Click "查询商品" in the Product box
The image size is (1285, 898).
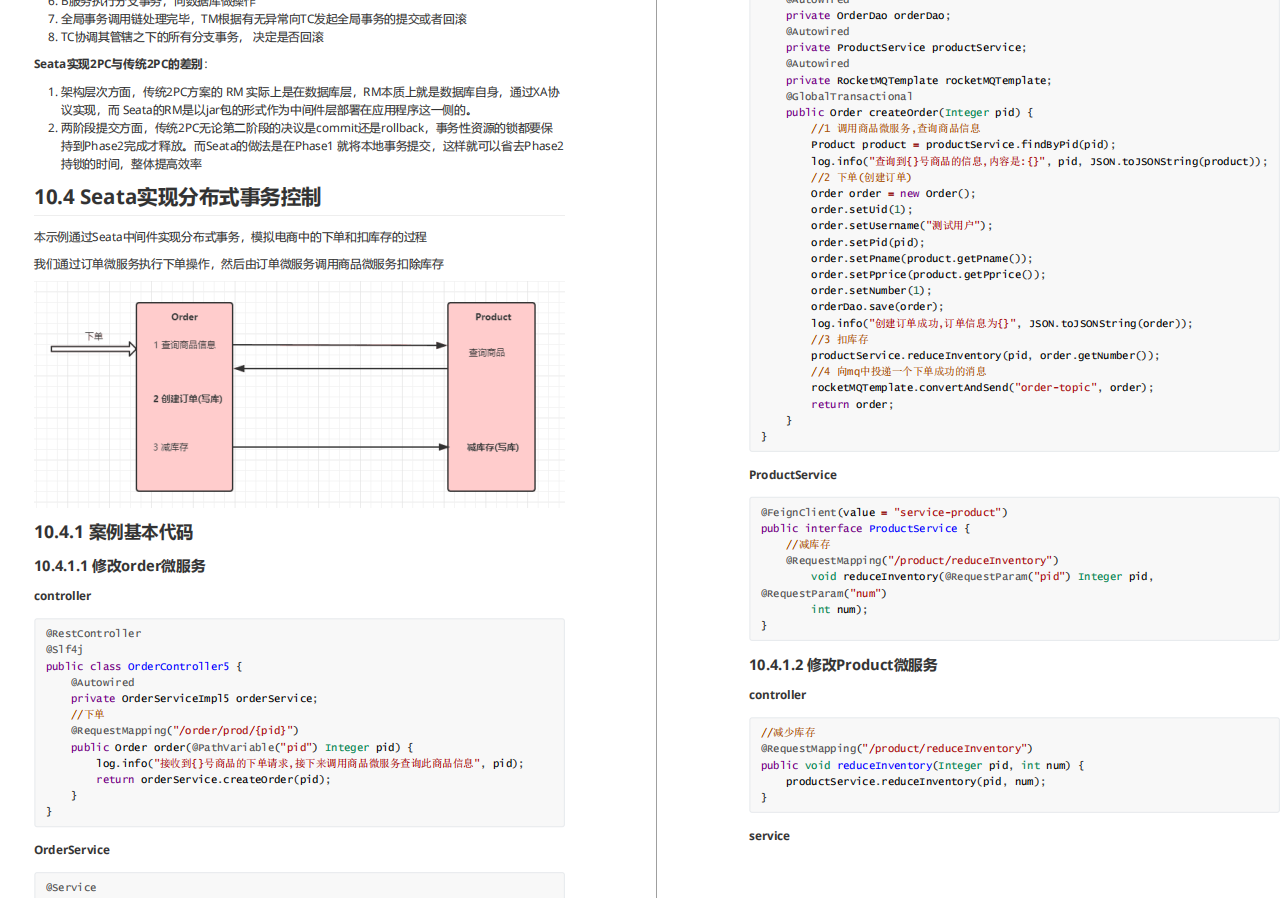tap(487, 353)
